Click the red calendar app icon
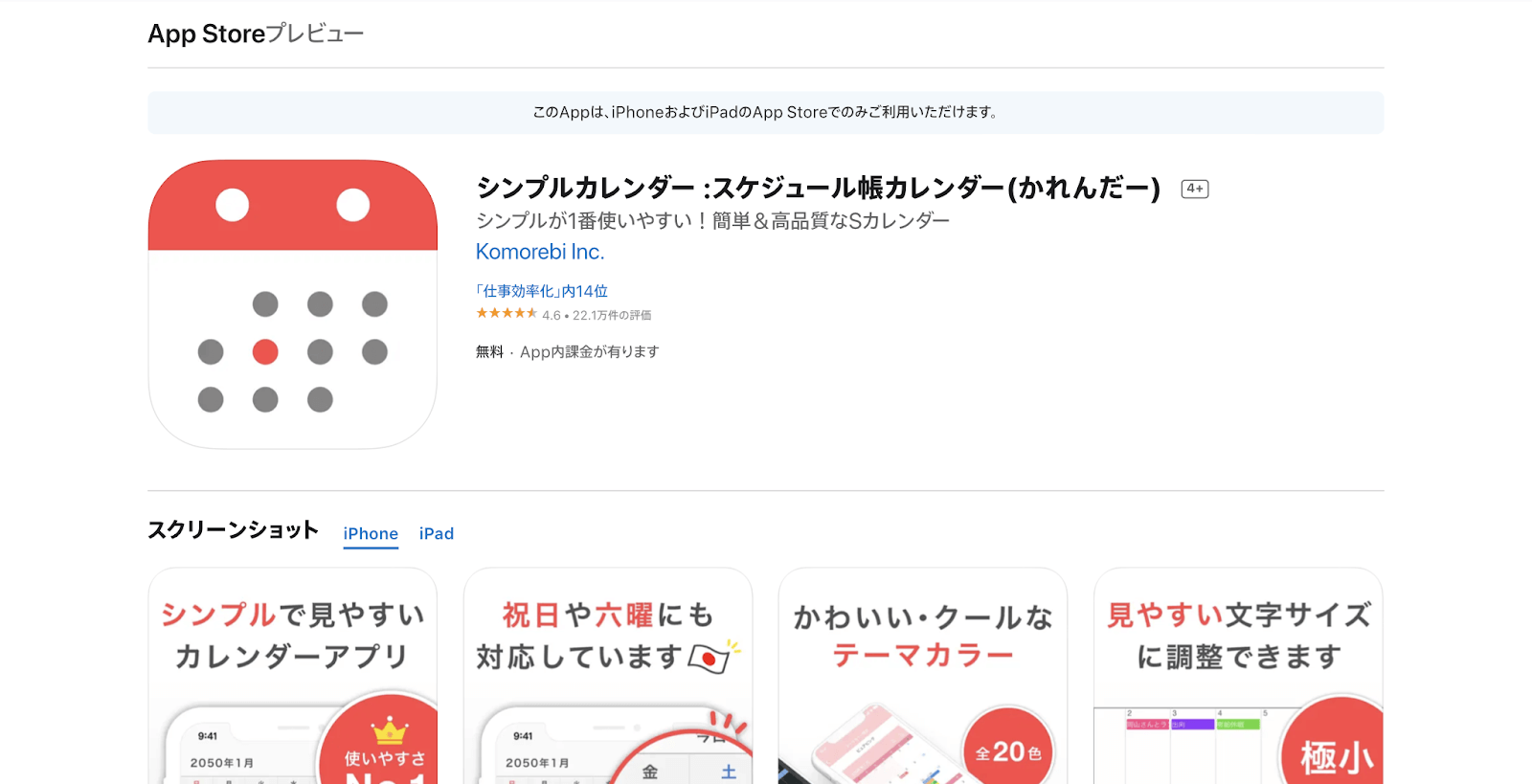 click(x=292, y=304)
